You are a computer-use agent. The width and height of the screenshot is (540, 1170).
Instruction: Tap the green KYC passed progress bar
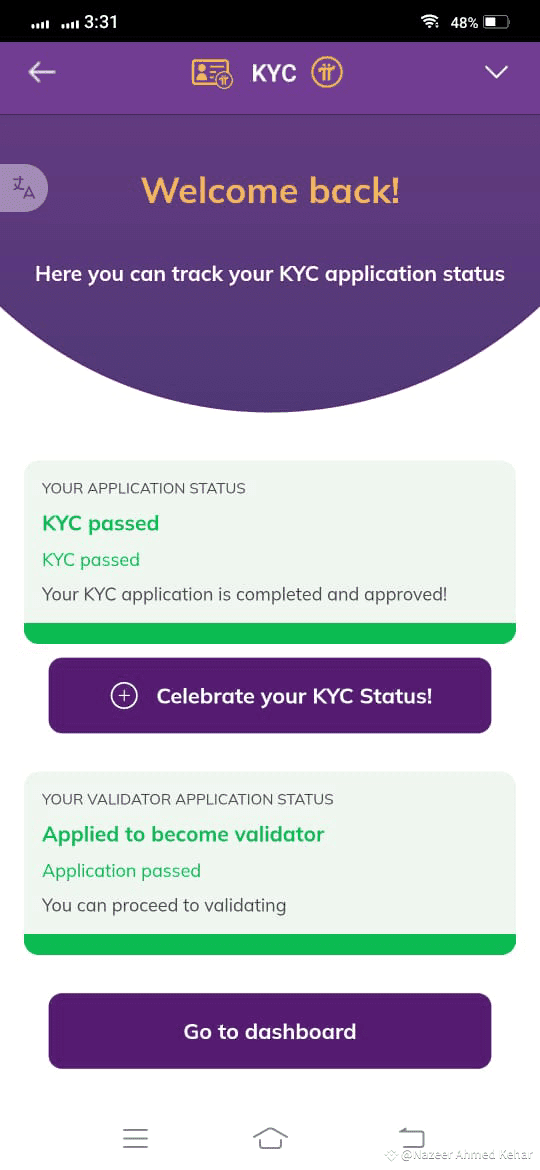(270, 634)
